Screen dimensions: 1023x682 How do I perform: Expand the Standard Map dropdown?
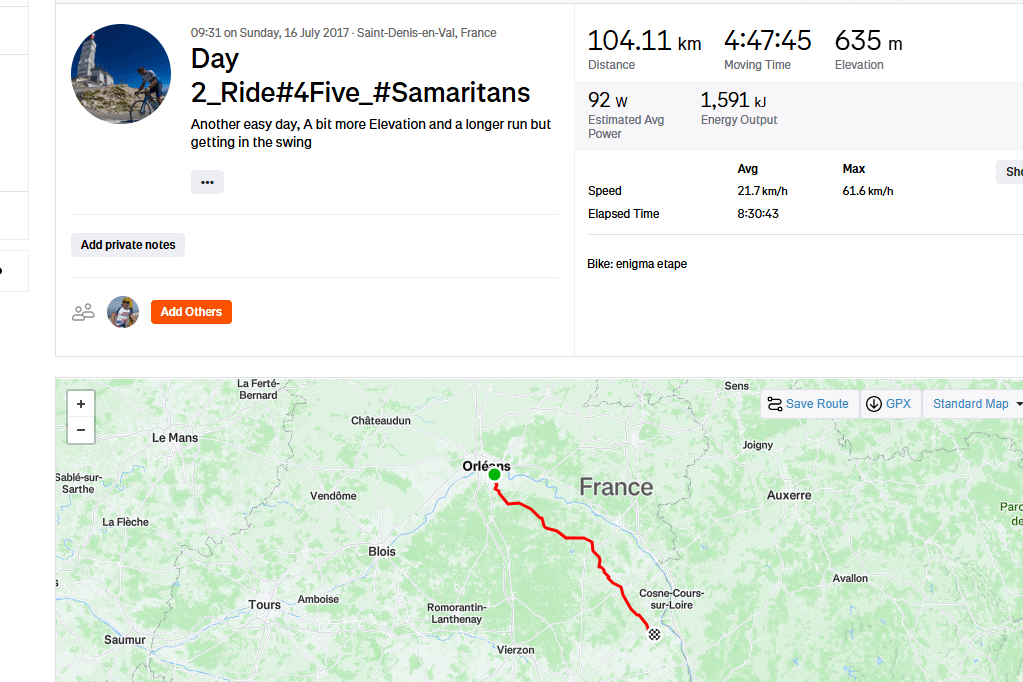975,404
